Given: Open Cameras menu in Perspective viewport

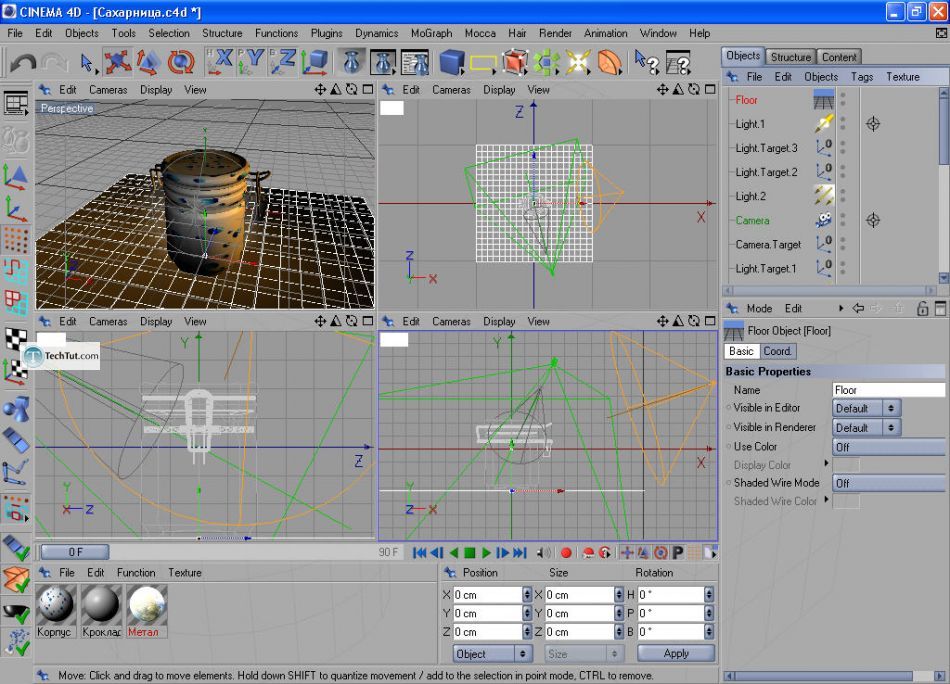Looking at the screenshot, I should pyautogui.click(x=108, y=90).
